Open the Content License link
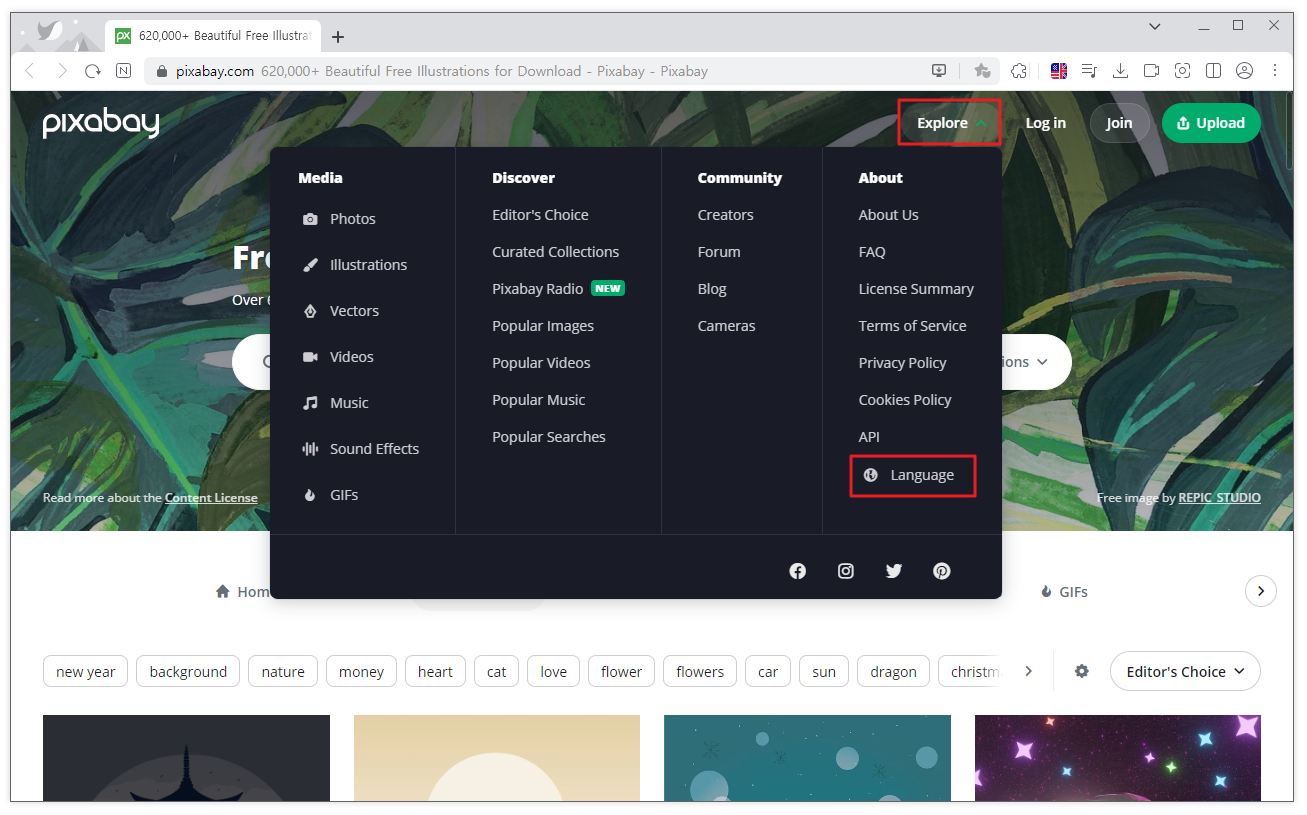The height and width of the screenshot is (815, 1307). pyautogui.click(x=211, y=498)
